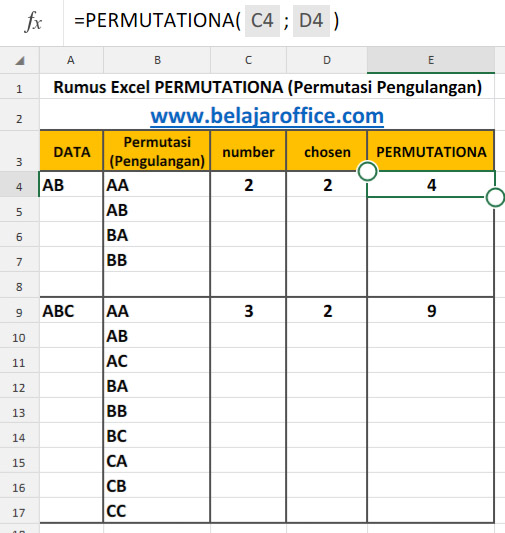Click top-left selection handle of E4
Image resolution: width=505 pixels, height=533 pixels.
(x=367, y=171)
